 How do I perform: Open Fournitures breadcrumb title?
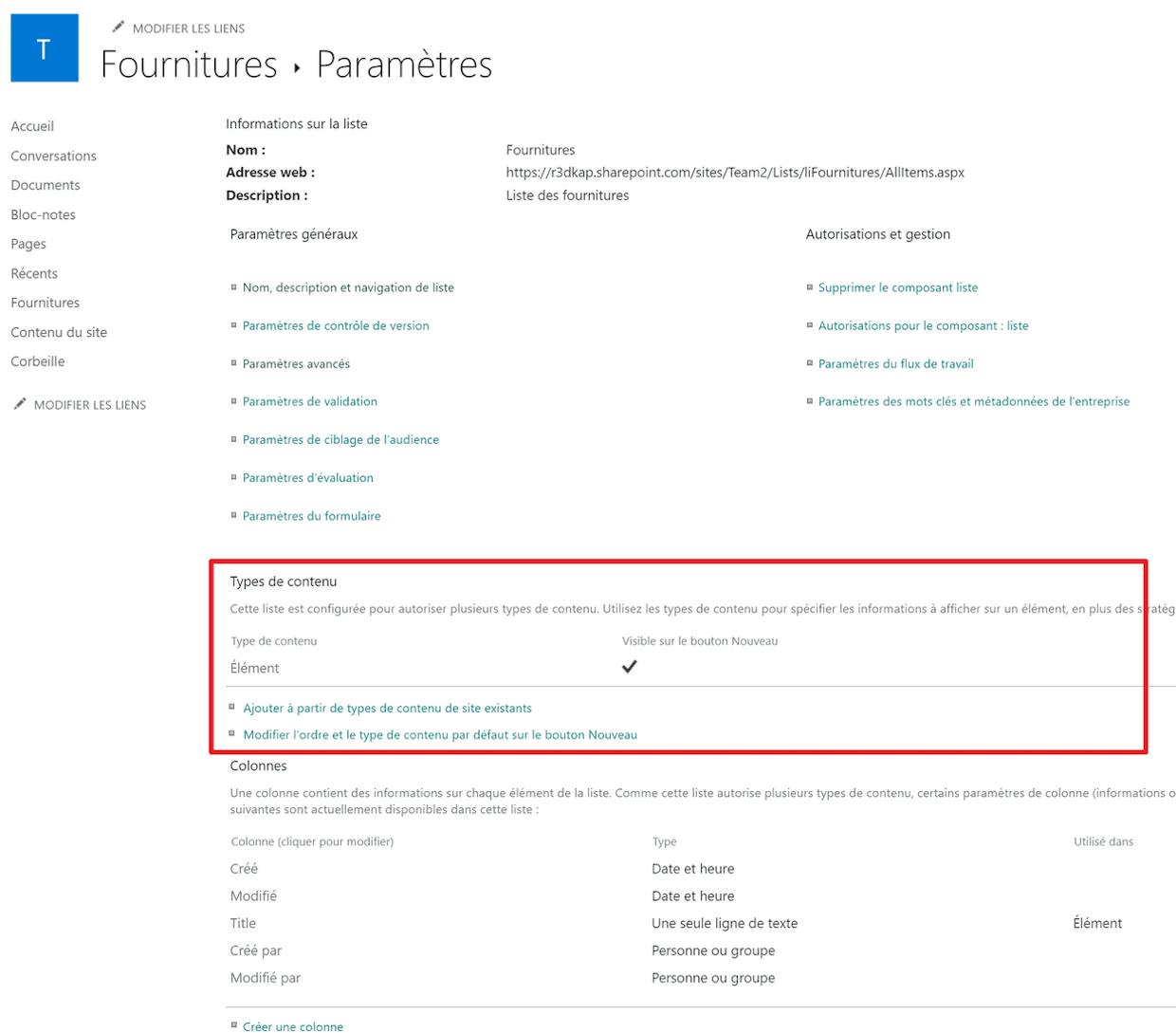pos(189,65)
